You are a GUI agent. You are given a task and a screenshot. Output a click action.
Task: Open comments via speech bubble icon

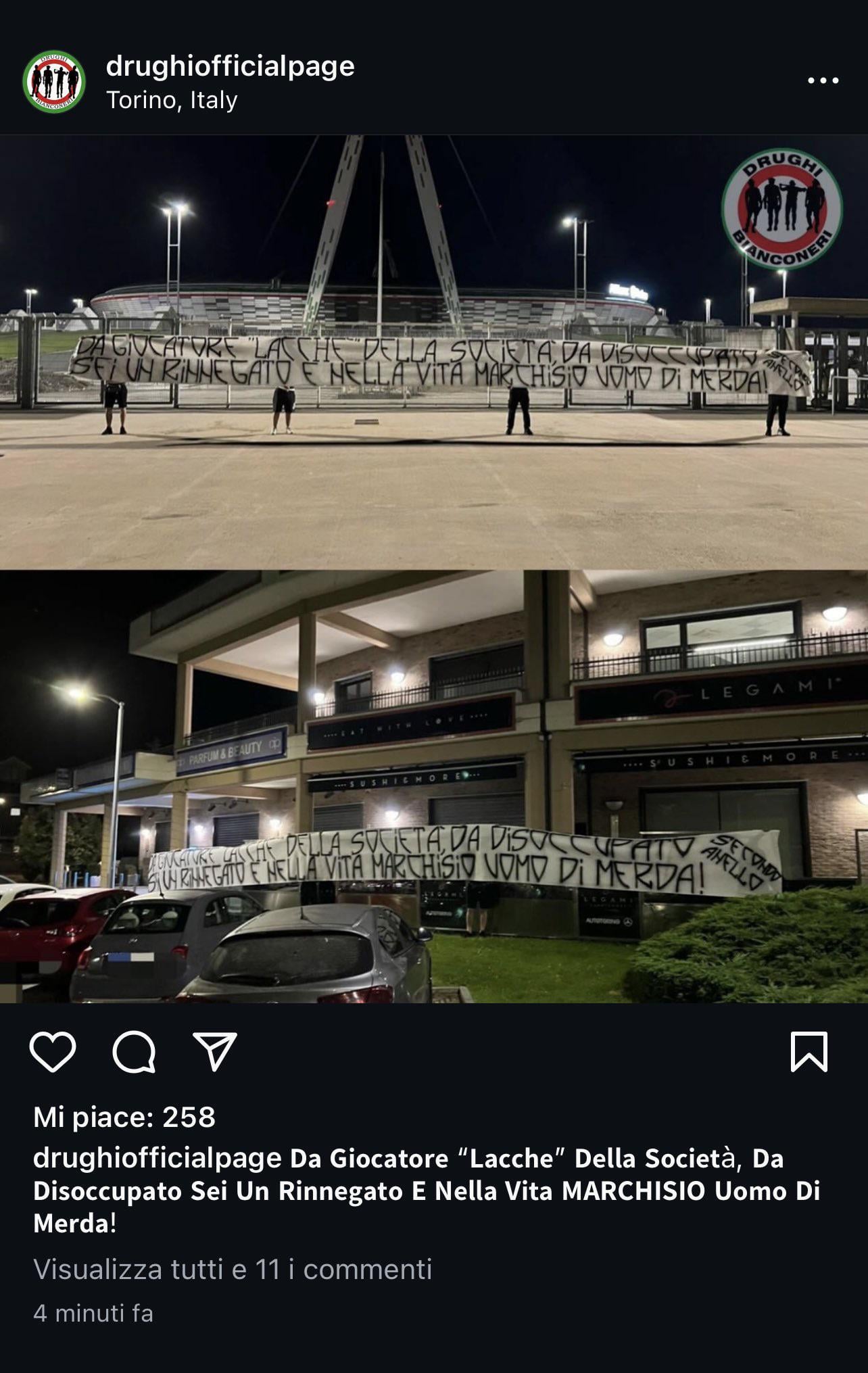tap(134, 1052)
